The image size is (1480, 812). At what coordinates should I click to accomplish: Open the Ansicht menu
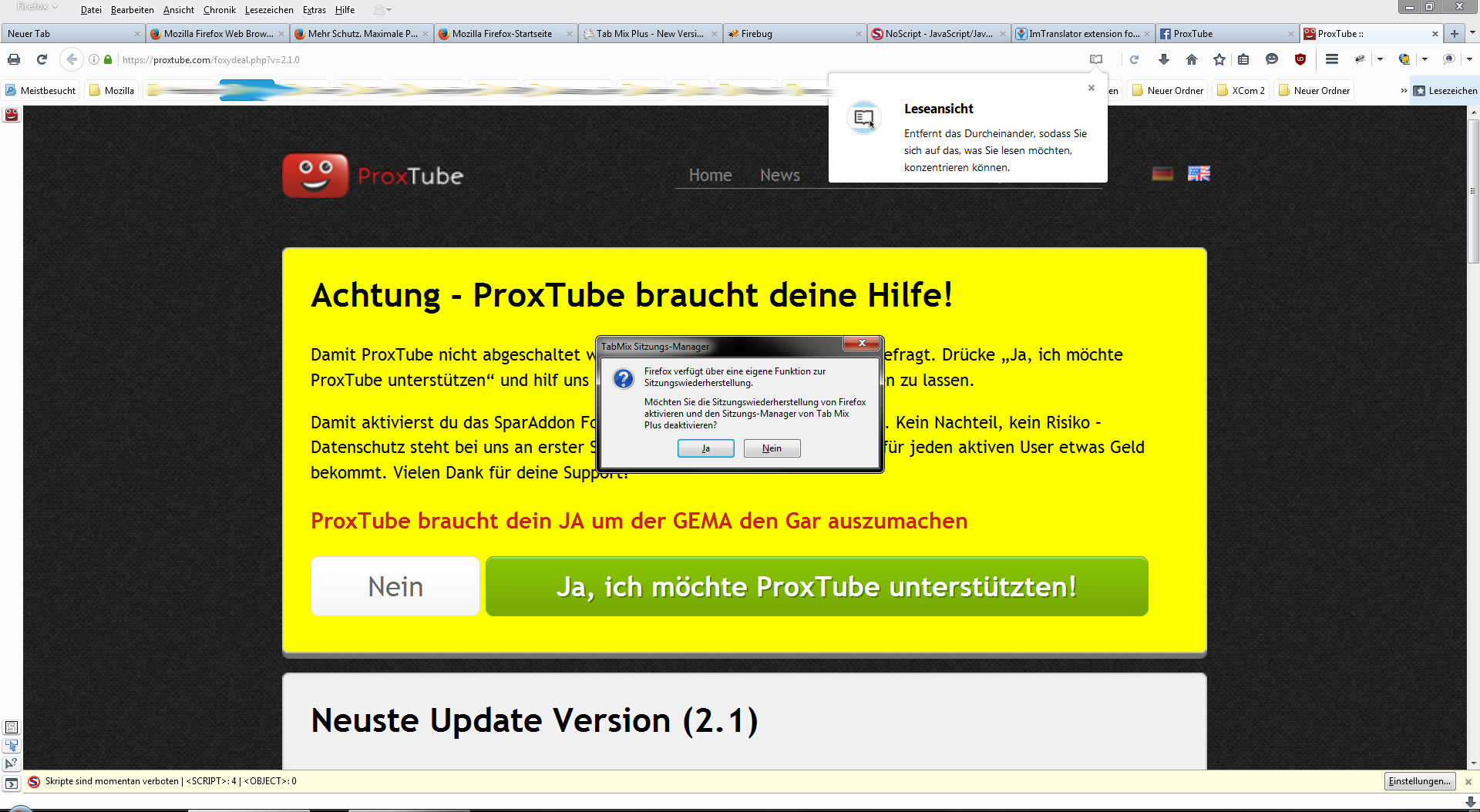point(178,10)
